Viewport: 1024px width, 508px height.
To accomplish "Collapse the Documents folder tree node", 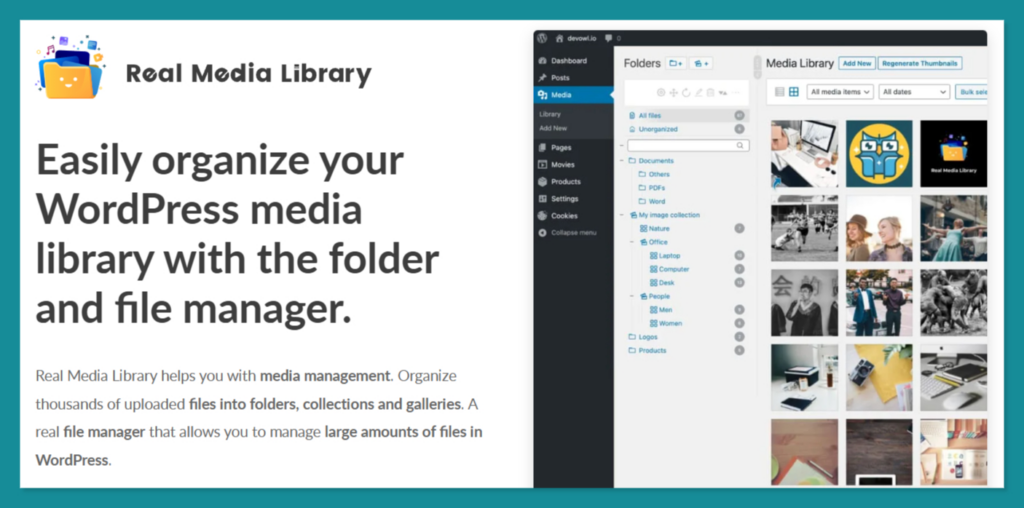I will [x=622, y=161].
